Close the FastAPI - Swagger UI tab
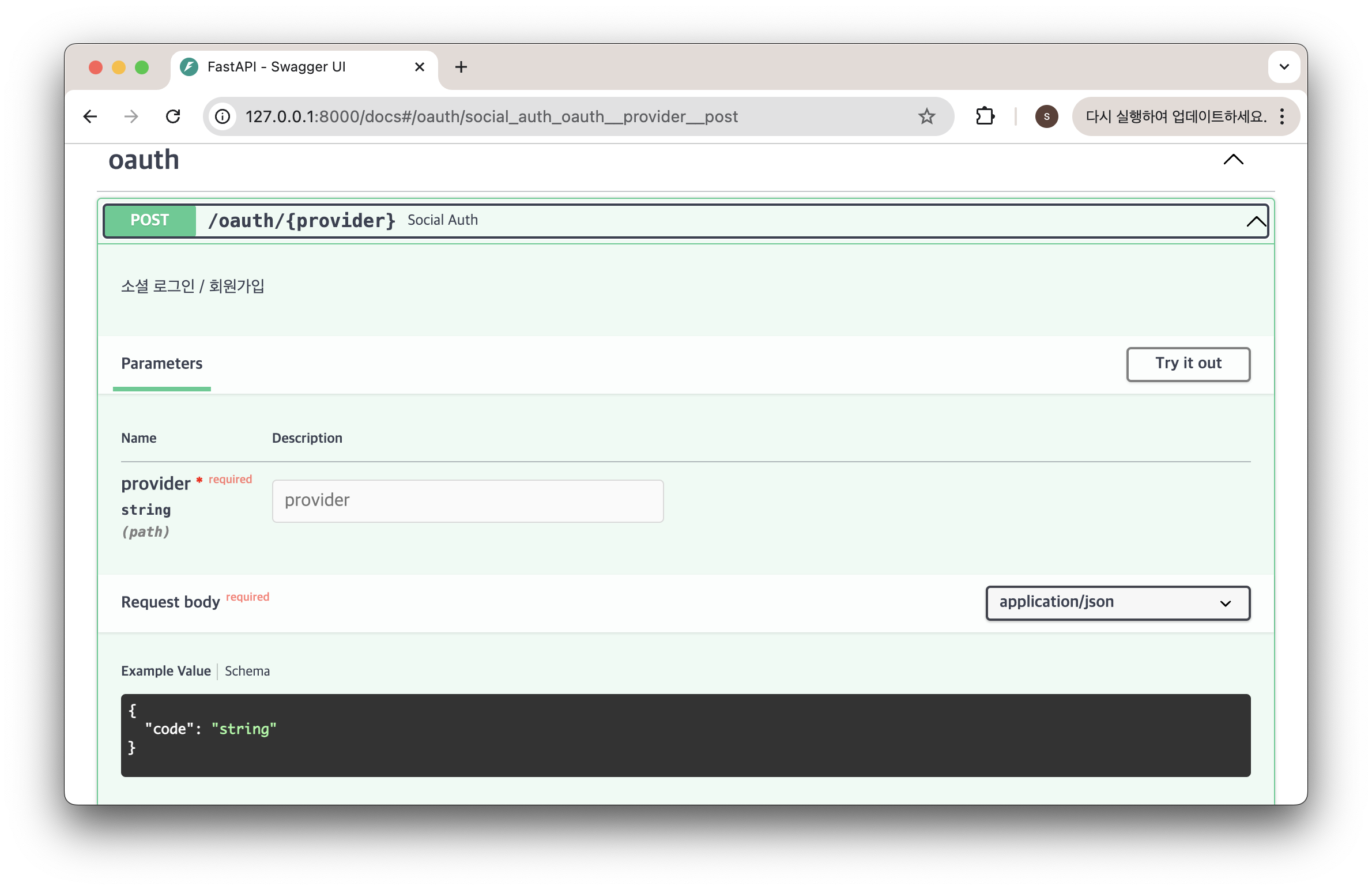 coord(420,67)
